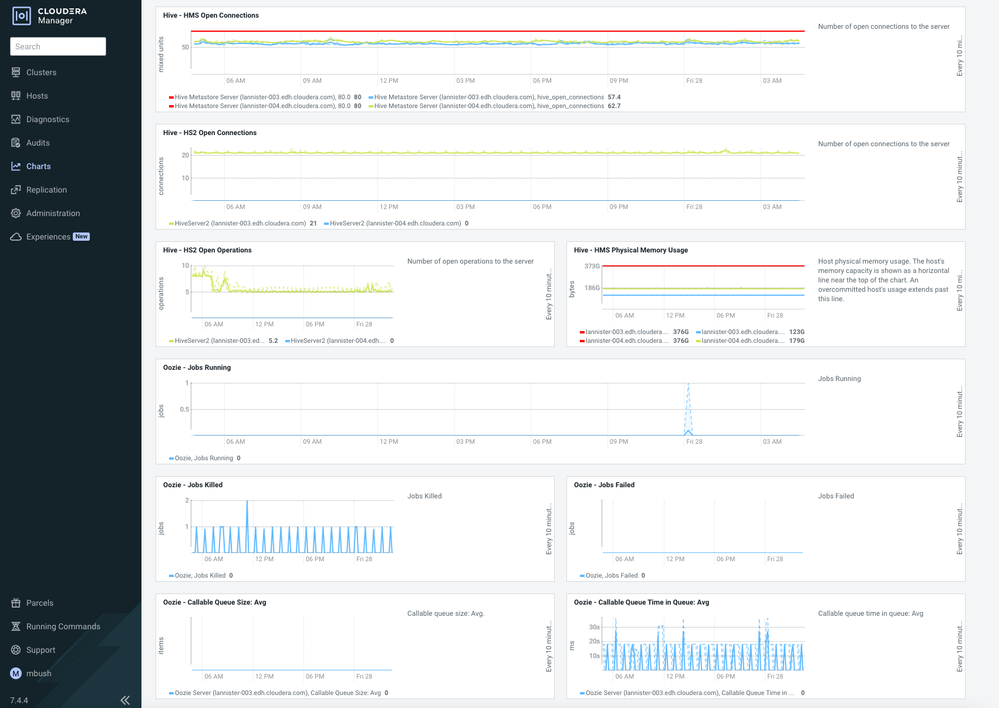
Task: Click the Parcels gift icon
Action: pyautogui.click(x=16, y=603)
